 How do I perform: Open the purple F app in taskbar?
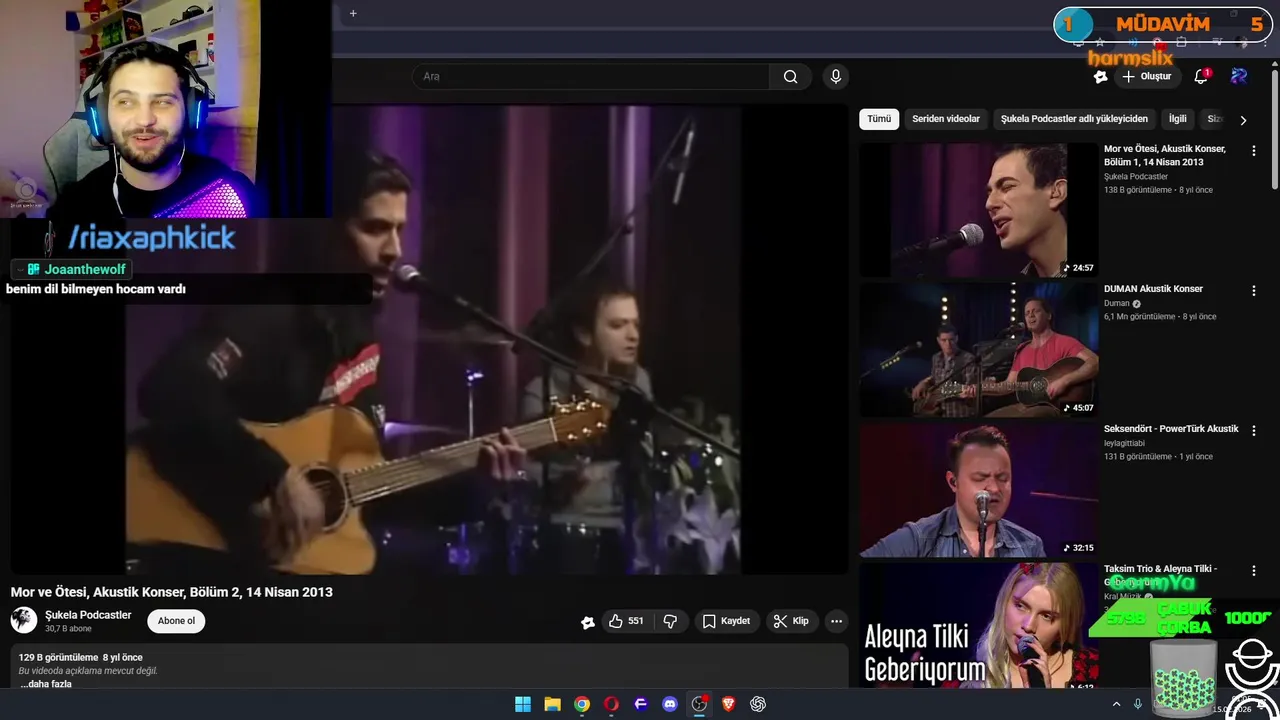pos(641,704)
